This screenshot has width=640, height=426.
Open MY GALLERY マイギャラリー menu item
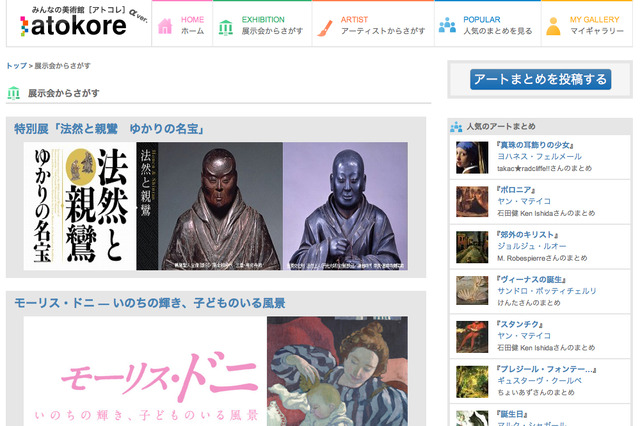[x=587, y=24]
